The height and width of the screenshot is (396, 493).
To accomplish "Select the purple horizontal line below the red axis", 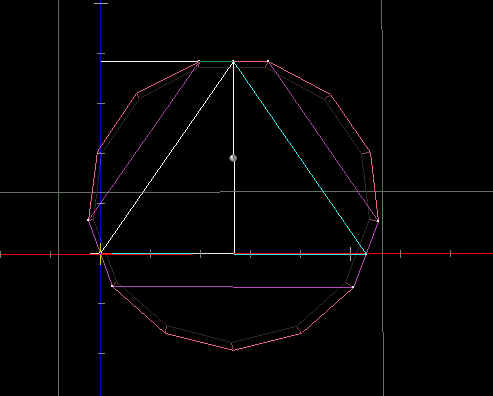I will [233, 287].
